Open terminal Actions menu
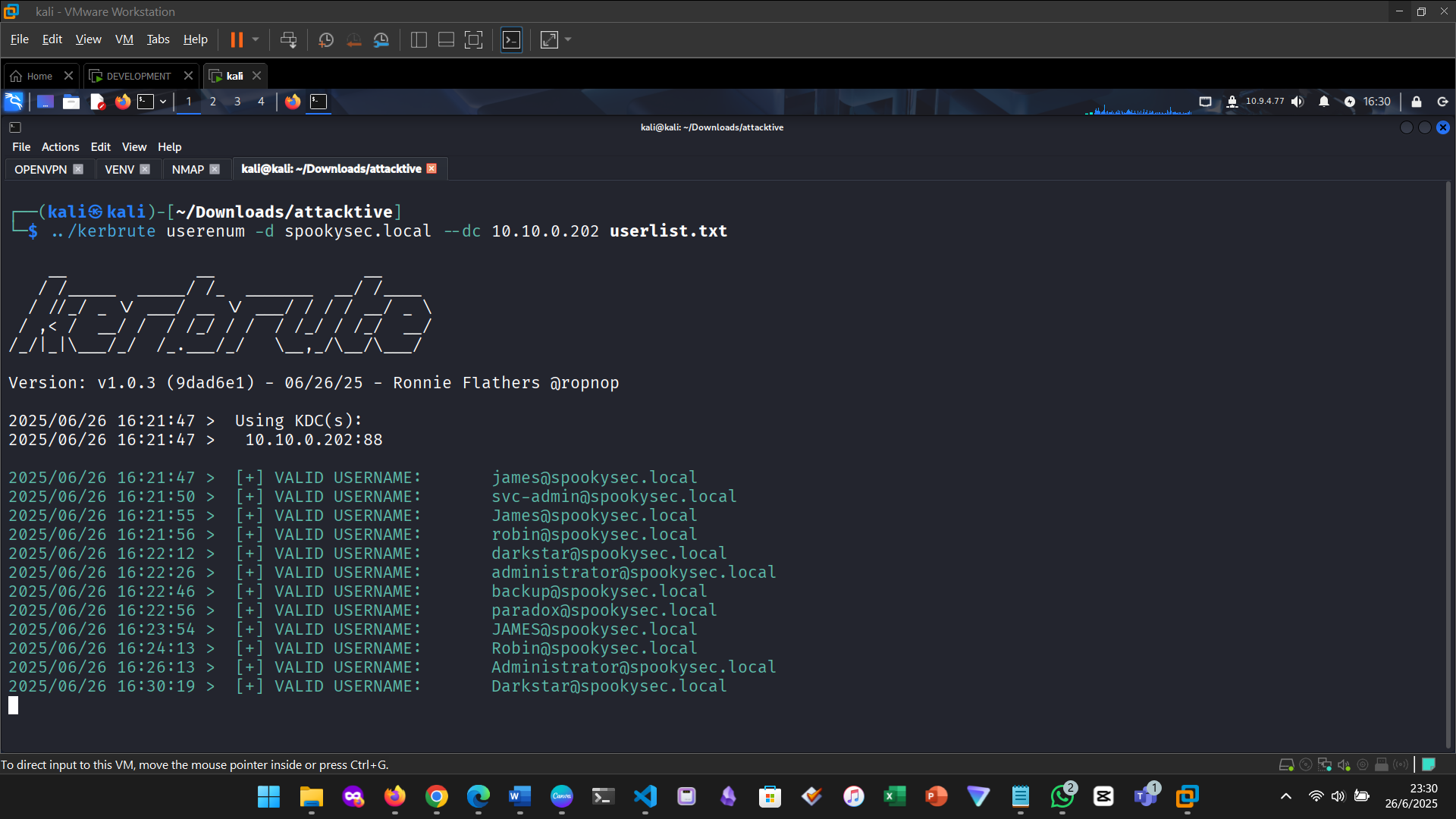 coord(60,147)
